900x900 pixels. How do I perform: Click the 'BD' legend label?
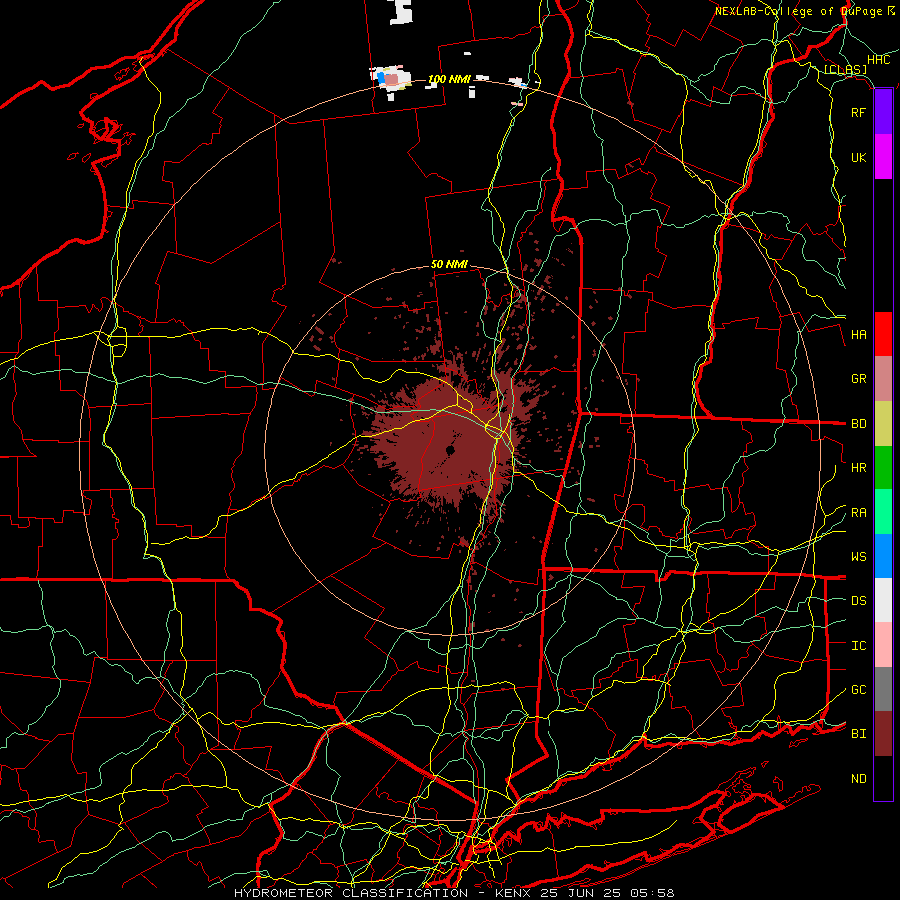click(x=859, y=424)
